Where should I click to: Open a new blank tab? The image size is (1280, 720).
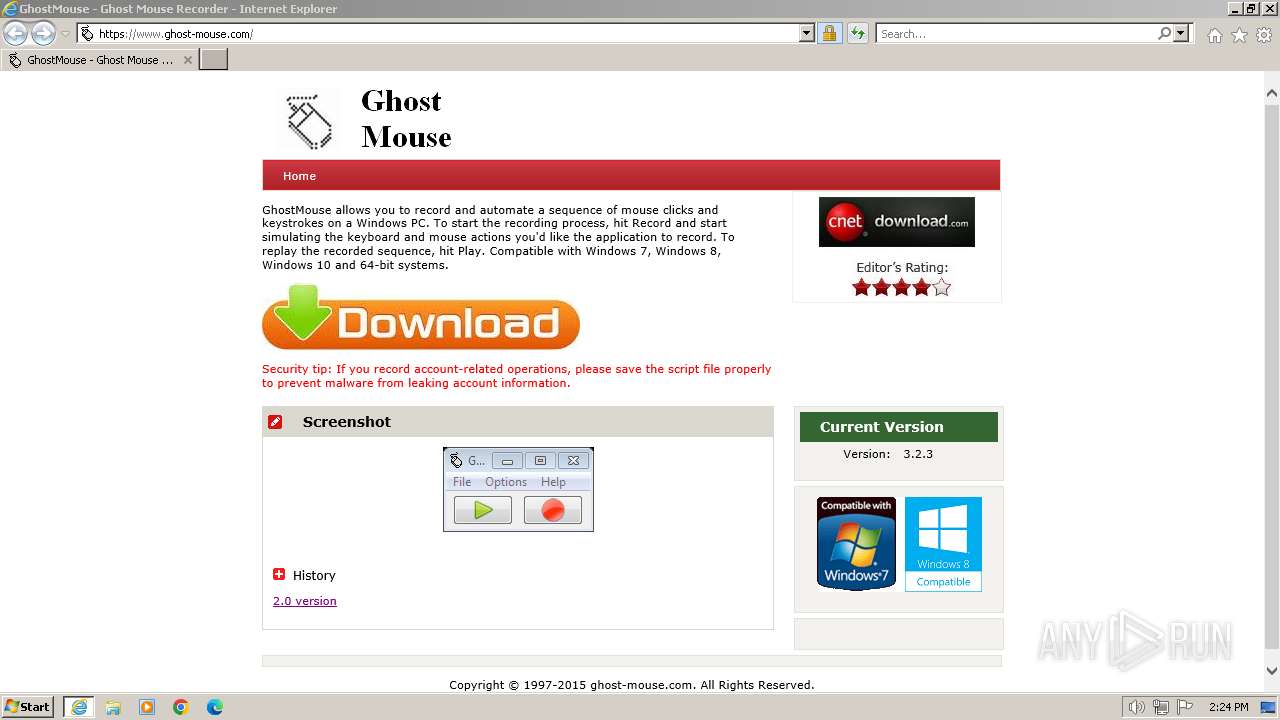point(214,60)
